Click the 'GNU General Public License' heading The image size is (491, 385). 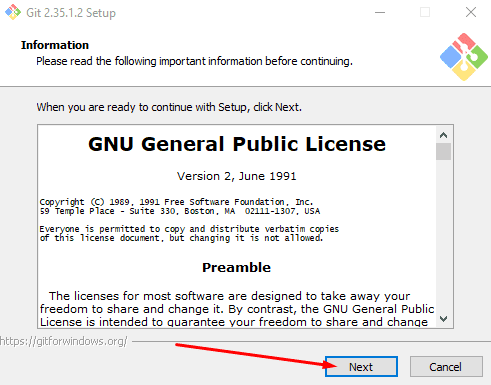pyautogui.click(x=237, y=144)
